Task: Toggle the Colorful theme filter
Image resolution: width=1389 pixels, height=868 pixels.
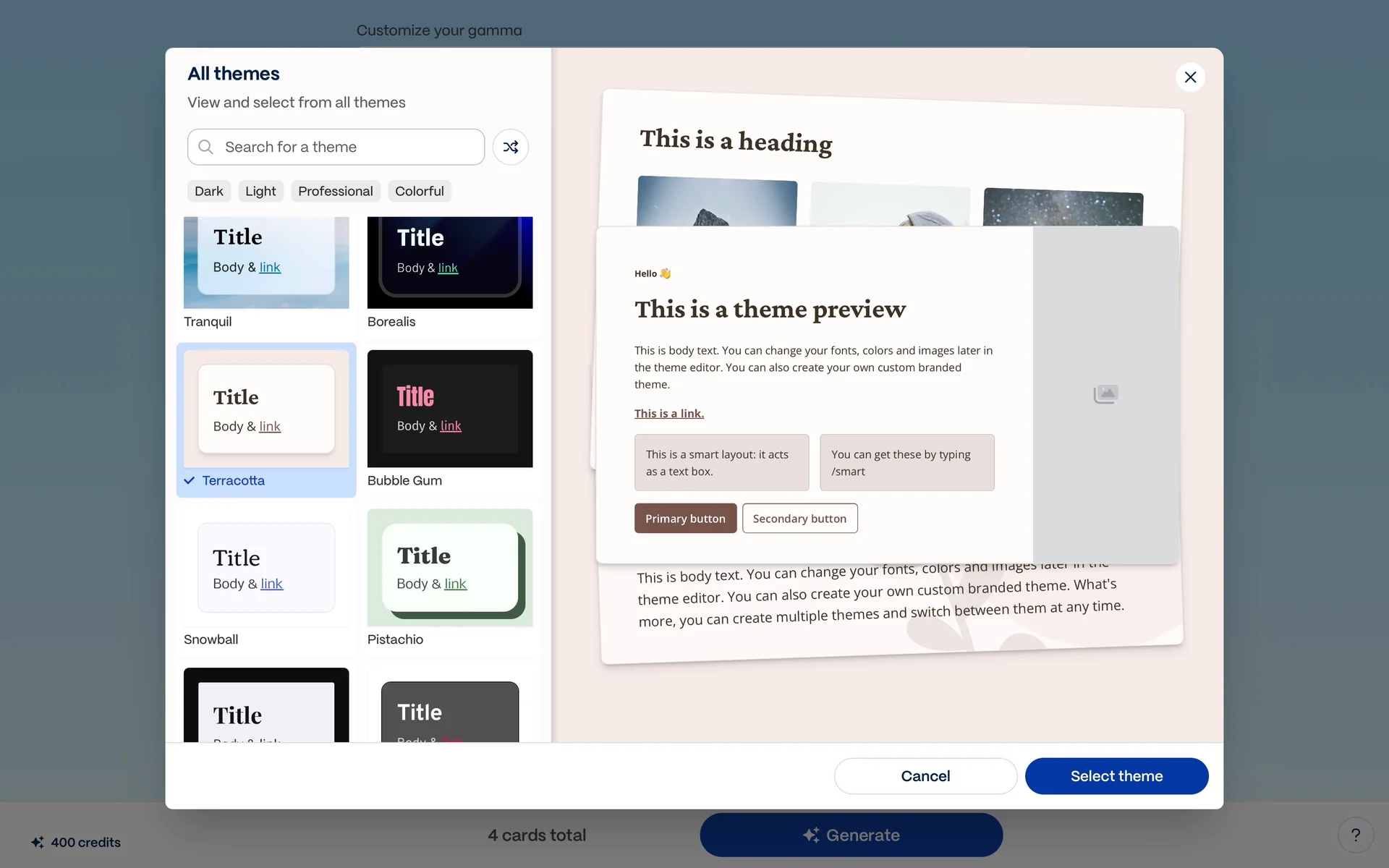Action: [419, 191]
